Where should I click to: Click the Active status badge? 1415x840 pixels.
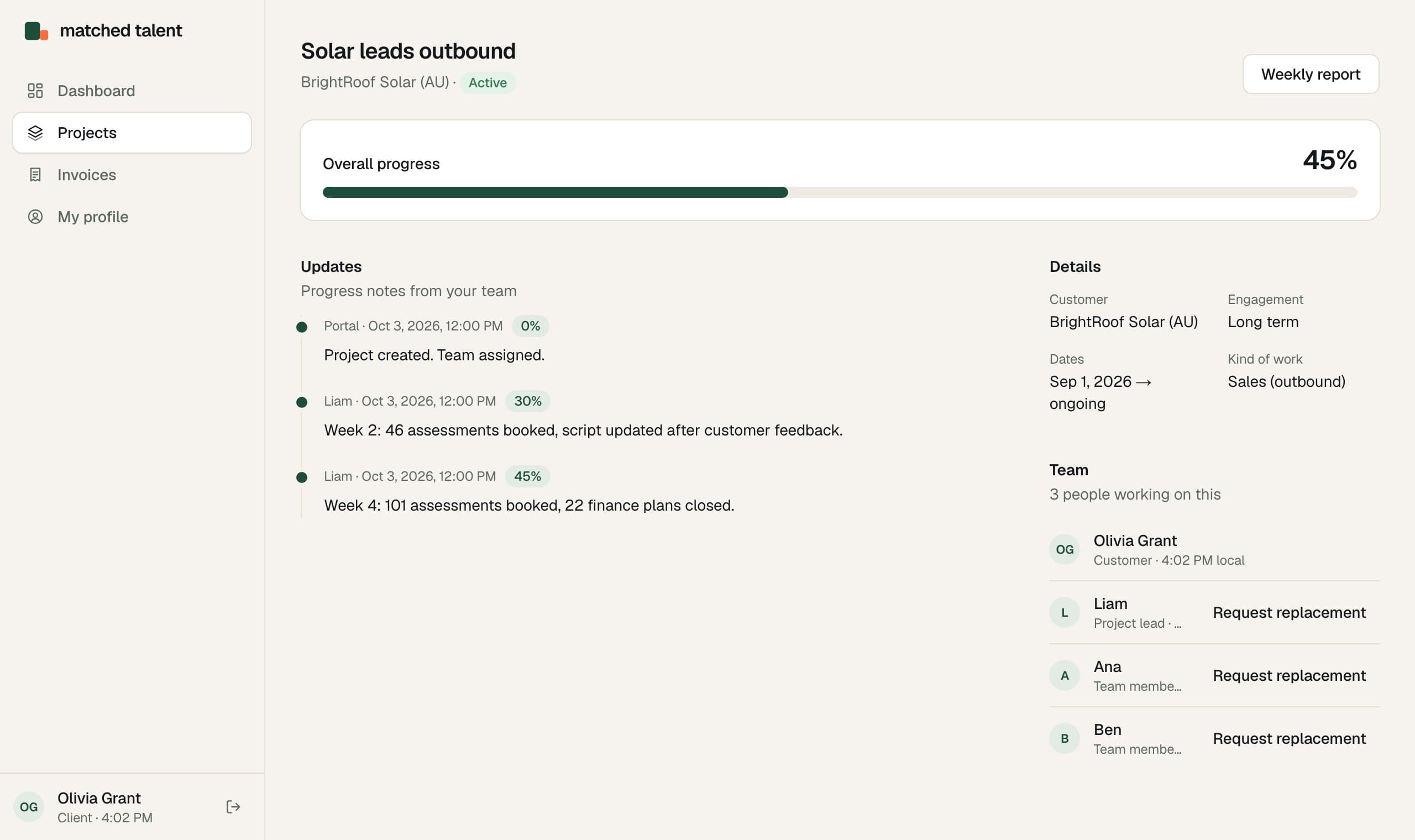pos(488,83)
